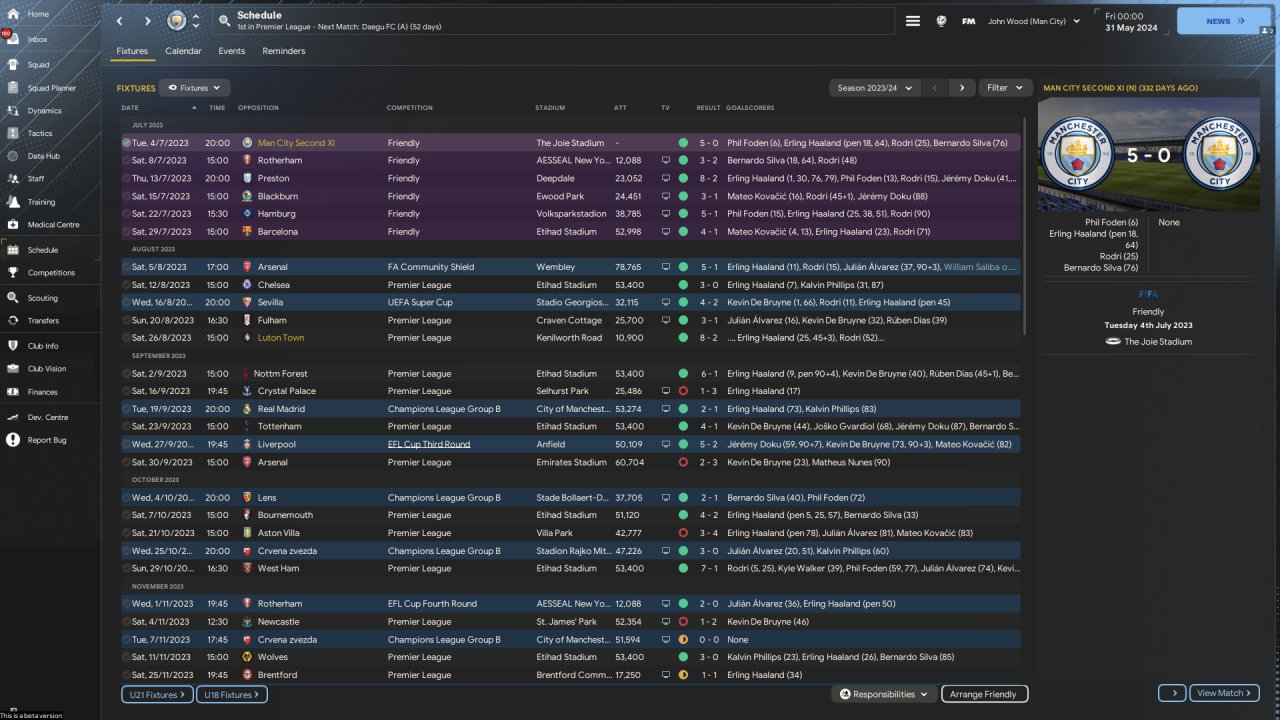The image size is (1280, 720).
Task: Click the Arrange Friendly button
Action: (984, 694)
